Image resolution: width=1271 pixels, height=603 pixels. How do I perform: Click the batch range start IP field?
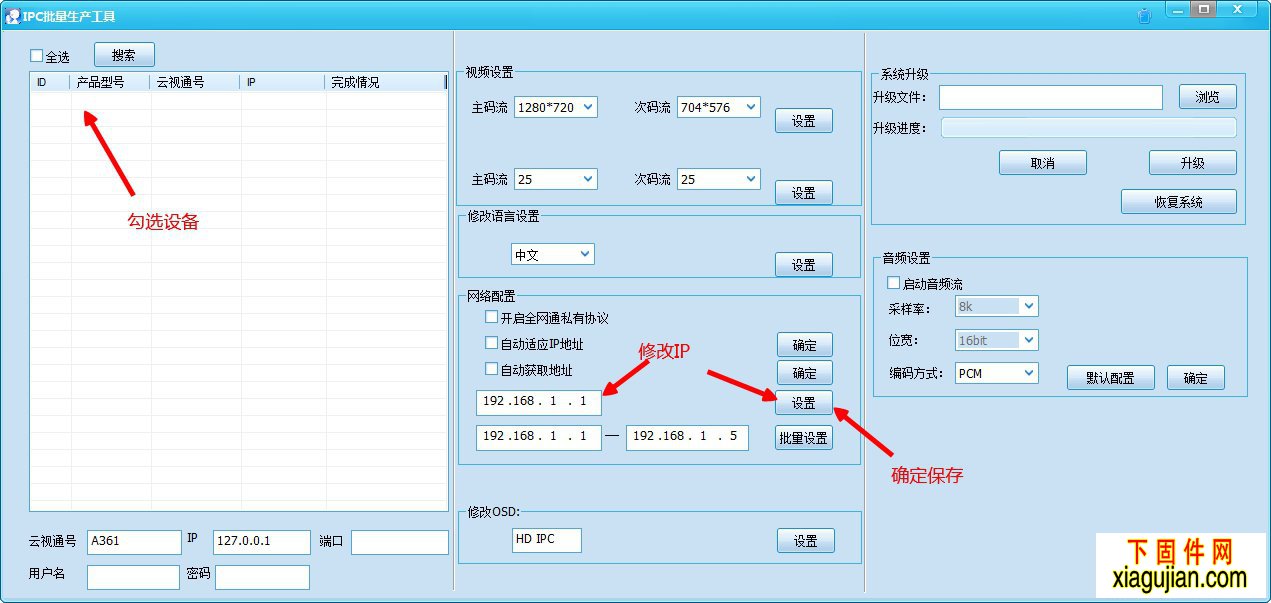pyautogui.click(x=539, y=437)
